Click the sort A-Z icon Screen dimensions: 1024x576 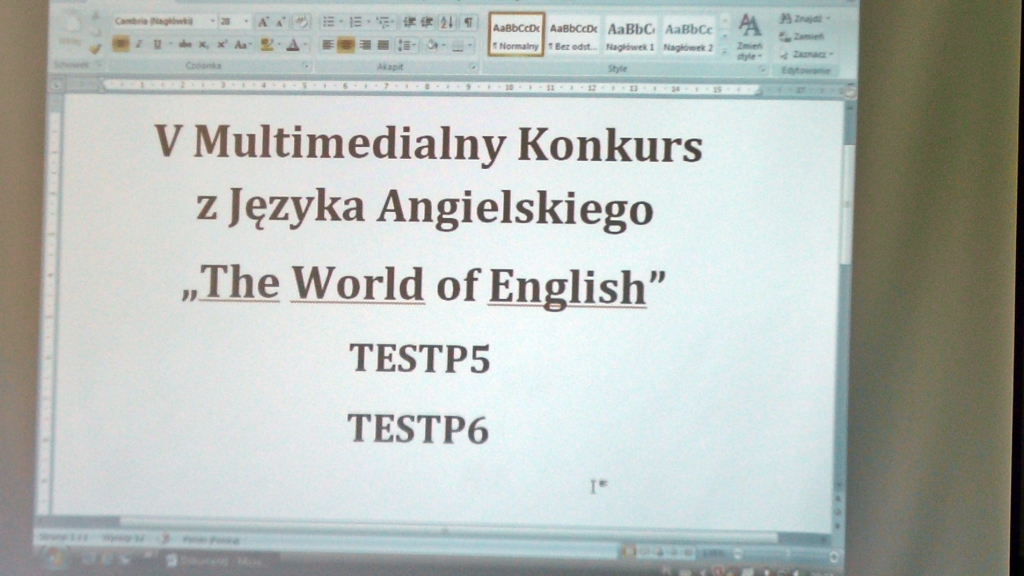point(447,22)
